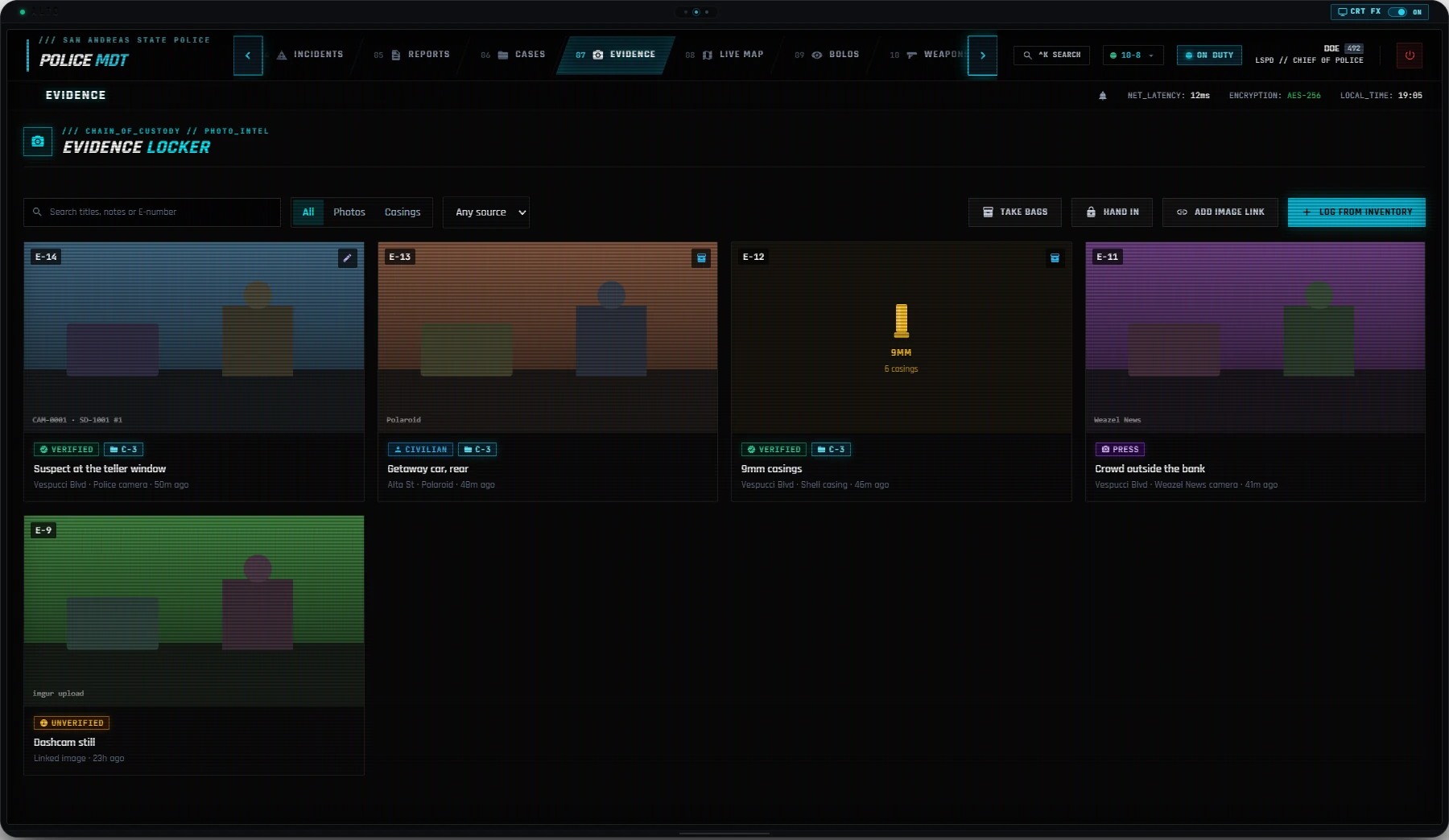This screenshot has height=840, width=1449.
Task: Open the E-9 Dashcam still thumbnail
Action: pyautogui.click(x=194, y=611)
